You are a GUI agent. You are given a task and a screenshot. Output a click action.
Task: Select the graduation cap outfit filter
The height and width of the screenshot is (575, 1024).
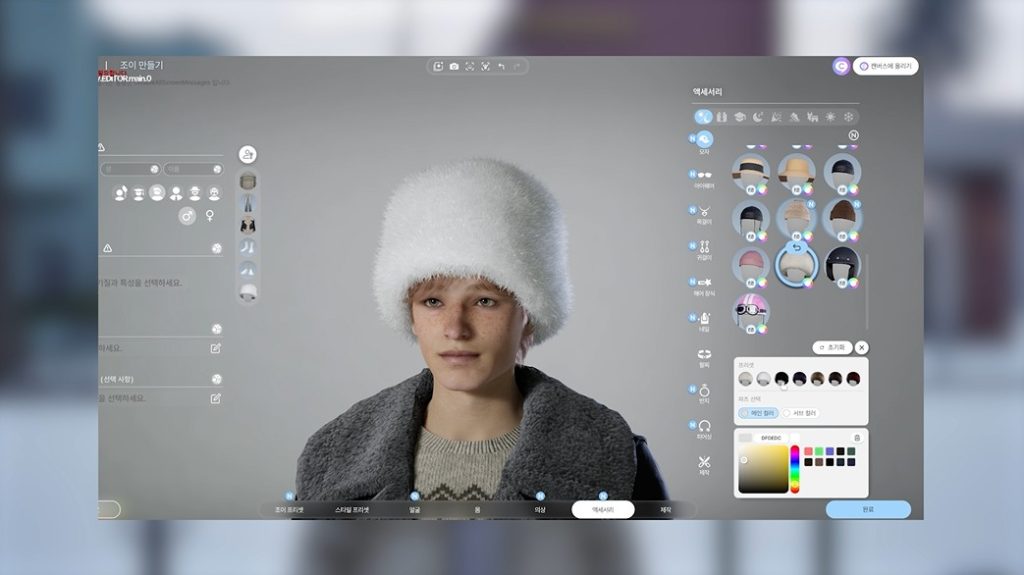pyautogui.click(x=739, y=117)
